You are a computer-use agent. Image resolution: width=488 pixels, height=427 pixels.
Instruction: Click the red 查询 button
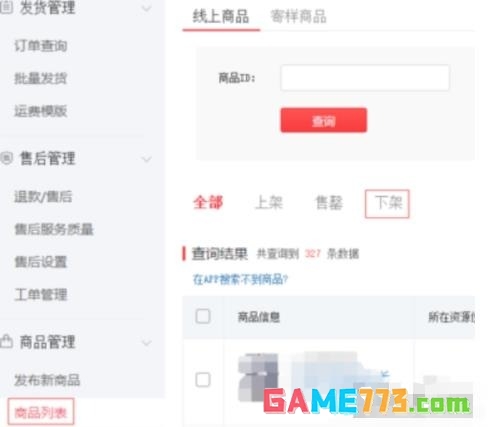324,120
